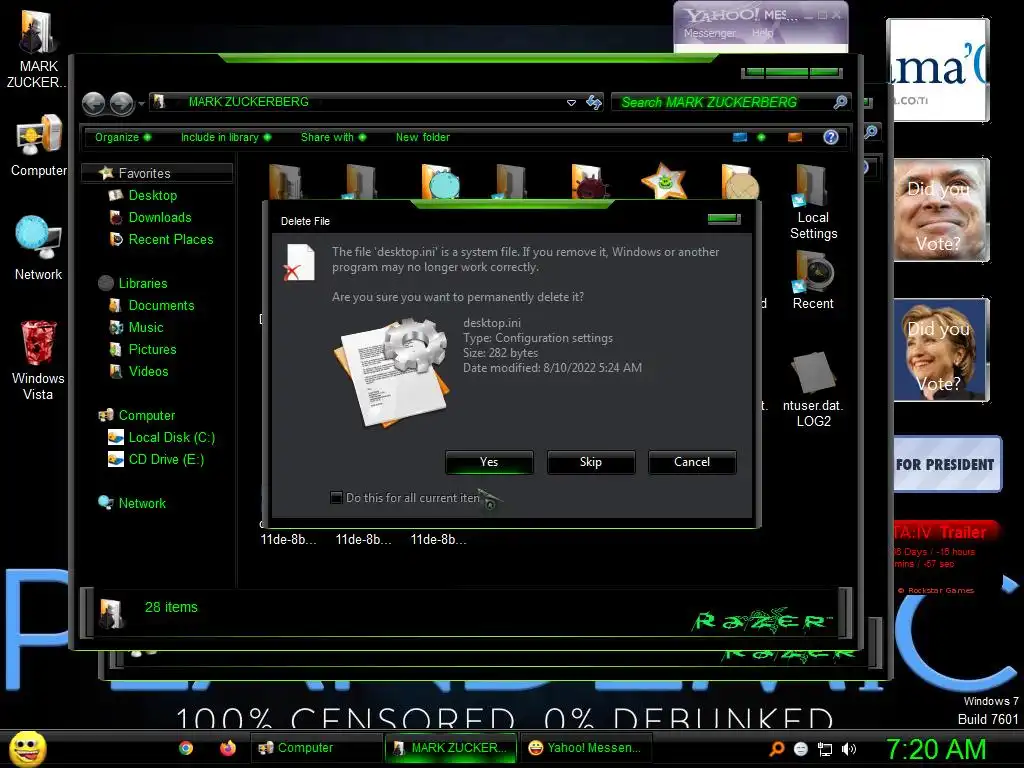Select Desktop in Favorites

153,195
